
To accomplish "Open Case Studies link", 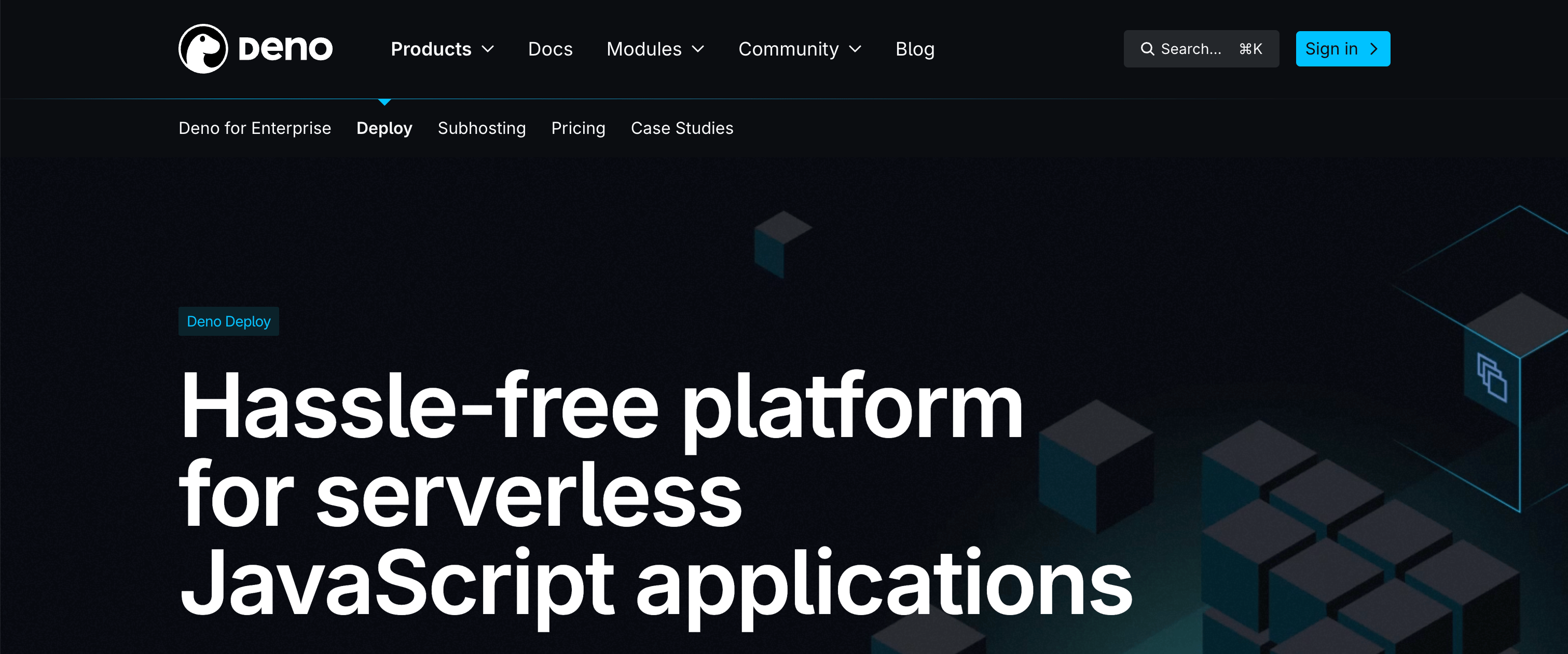I will [x=682, y=128].
